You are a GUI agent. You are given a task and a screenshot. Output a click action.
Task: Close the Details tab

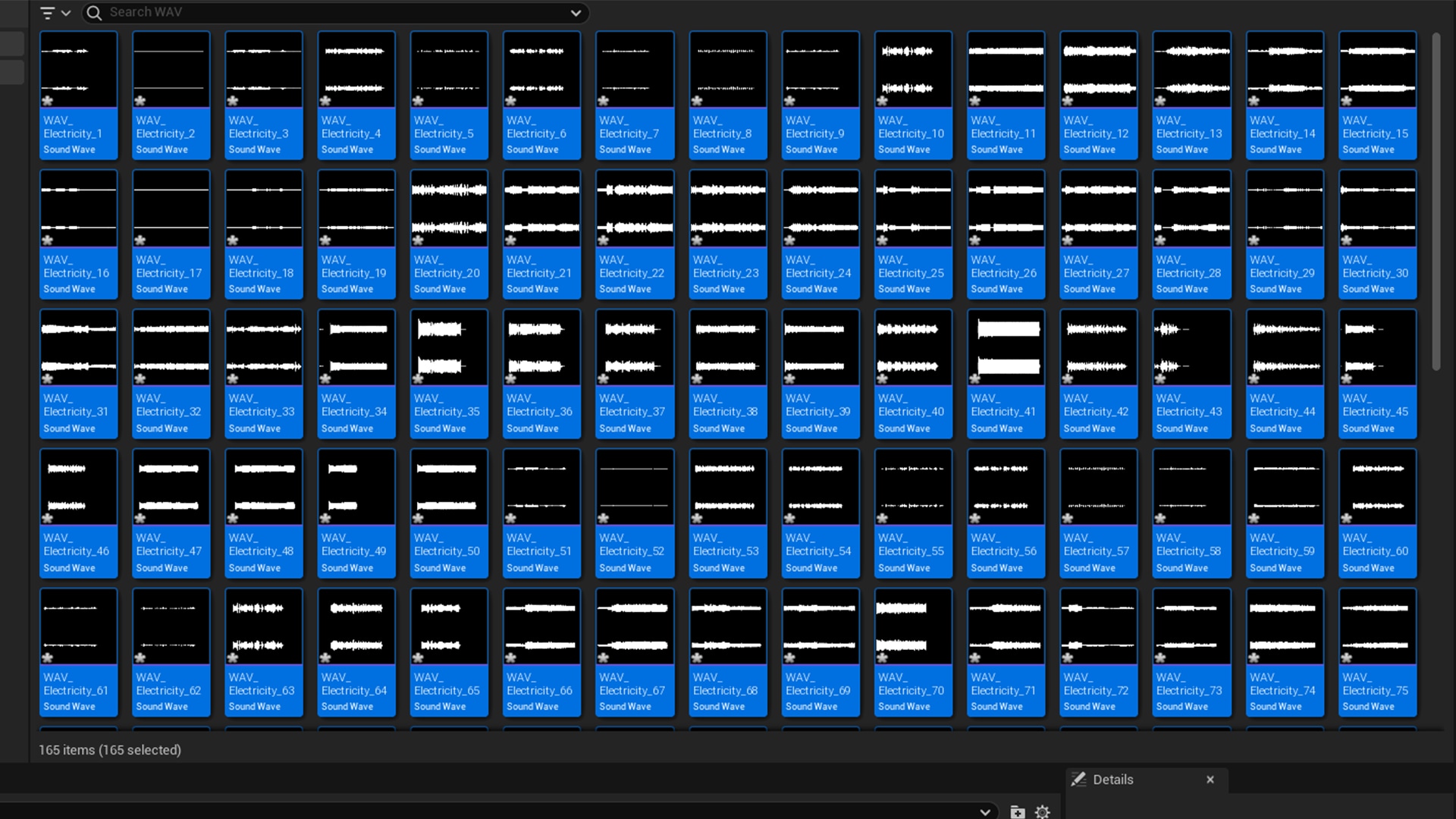[x=1210, y=780]
